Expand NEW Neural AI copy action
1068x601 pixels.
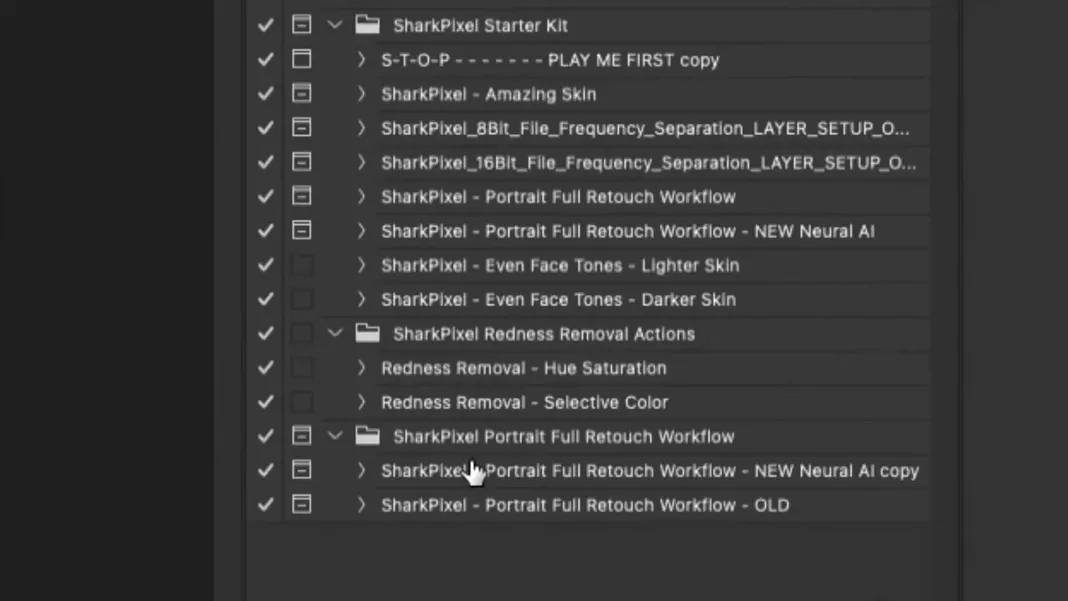coord(361,470)
